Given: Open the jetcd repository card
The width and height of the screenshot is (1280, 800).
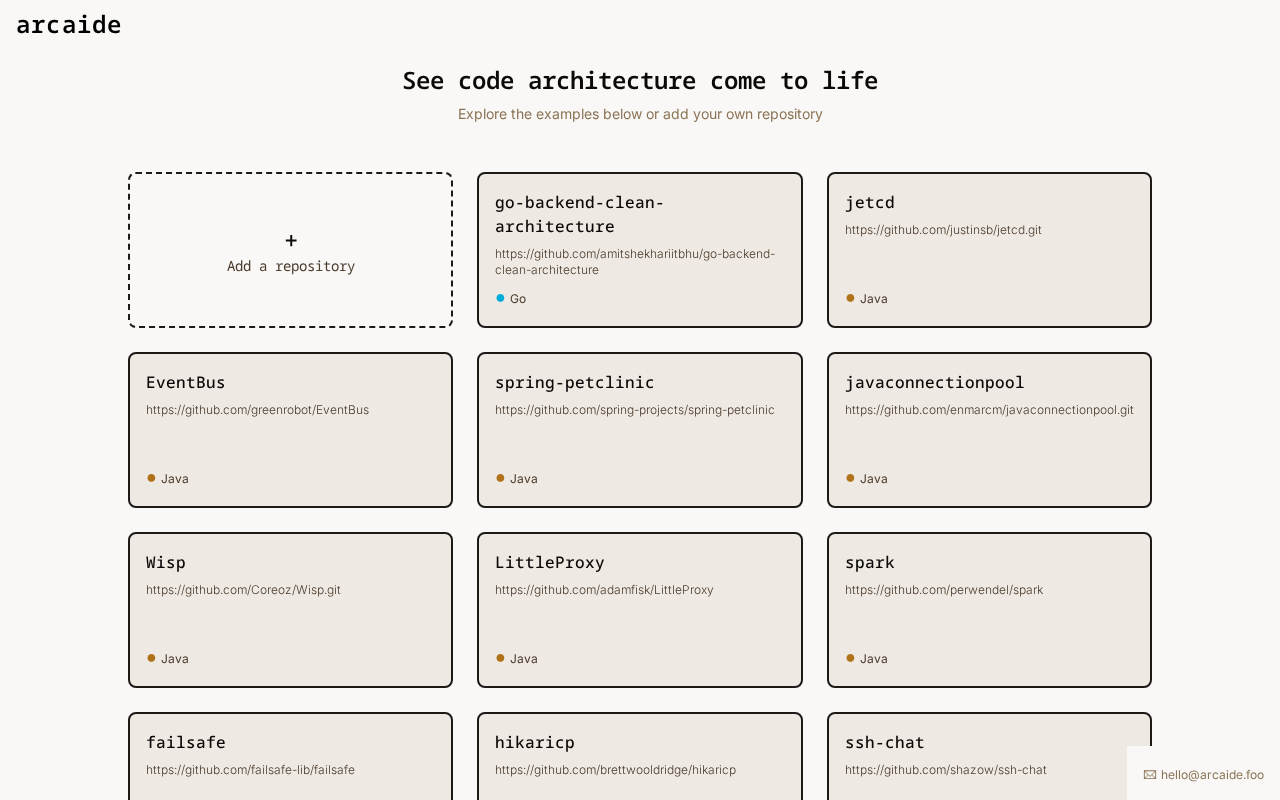Looking at the screenshot, I should 989,250.
